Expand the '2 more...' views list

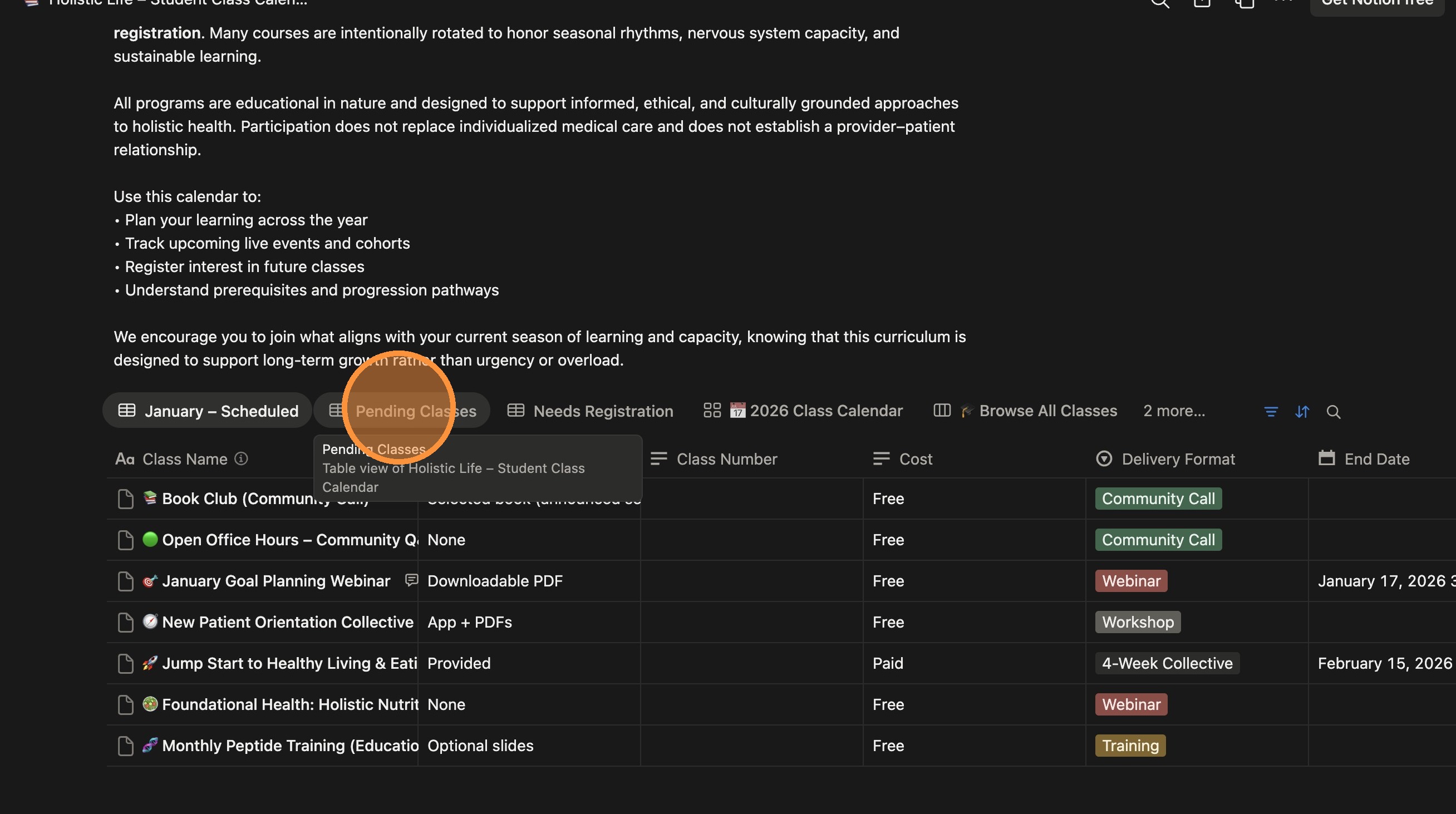coord(1173,411)
